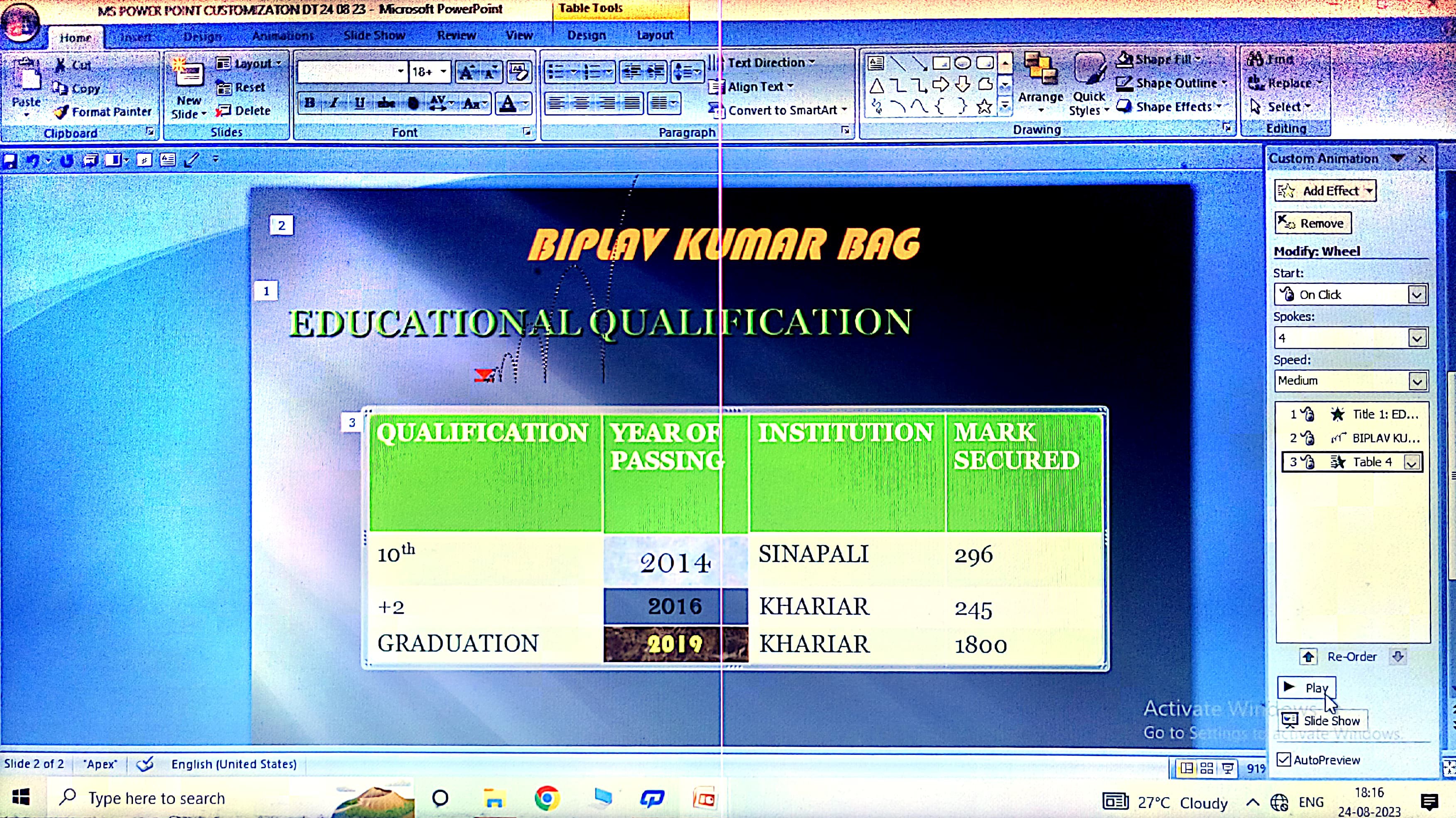Toggle Bold text formatting
Viewport: 1456px width, 818px height.
pyautogui.click(x=310, y=103)
